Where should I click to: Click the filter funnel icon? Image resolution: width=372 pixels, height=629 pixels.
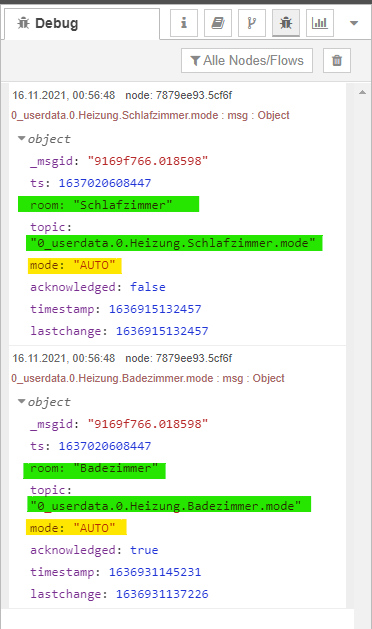click(x=195, y=61)
